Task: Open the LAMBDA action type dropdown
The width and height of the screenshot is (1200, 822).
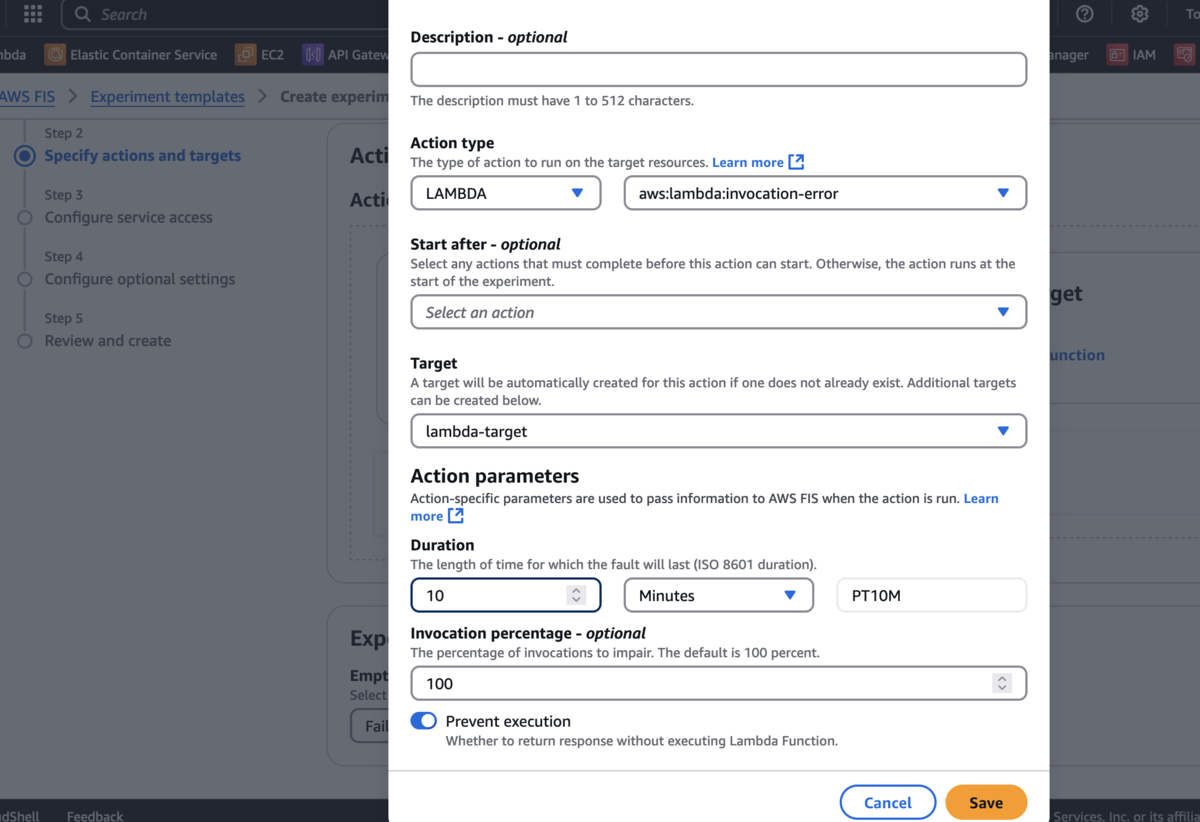Action: [x=506, y=193]
